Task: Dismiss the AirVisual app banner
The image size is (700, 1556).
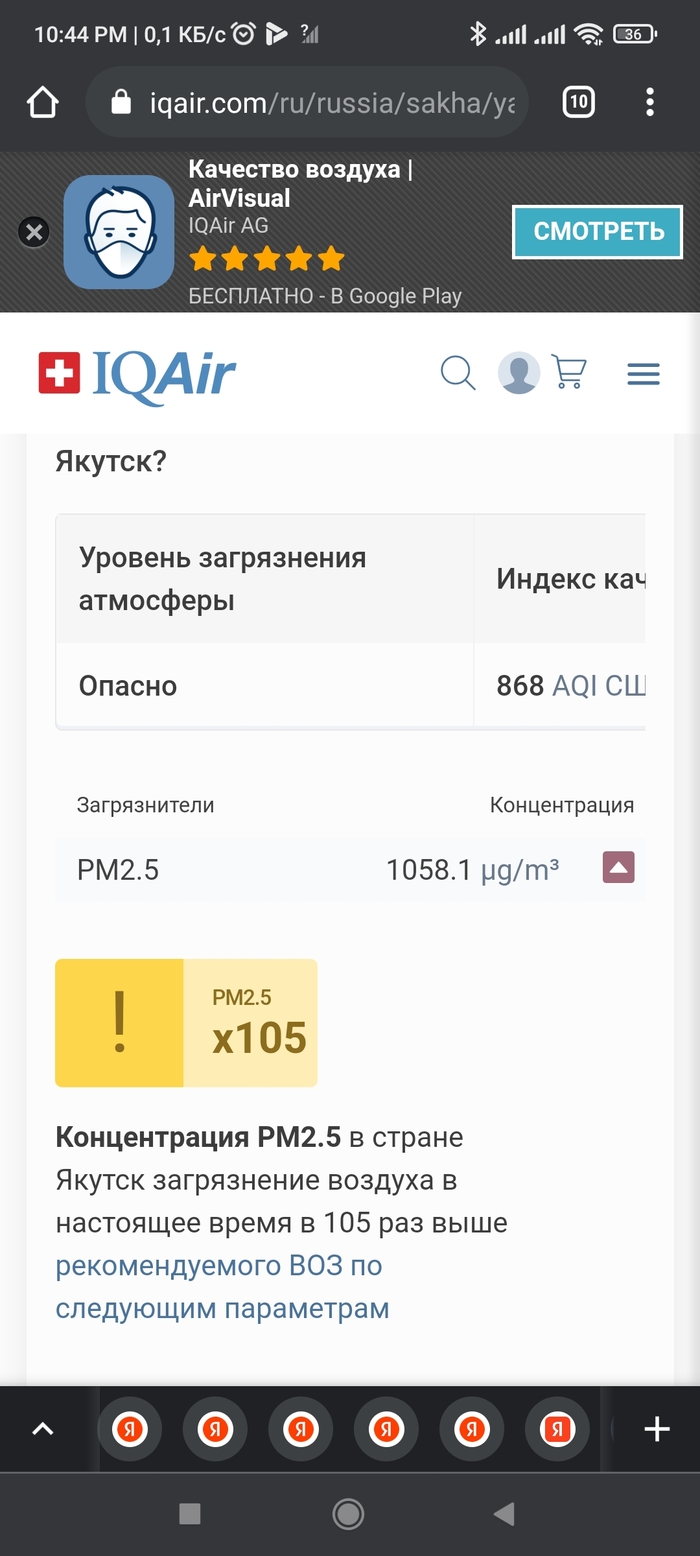Action: point(34,233)
